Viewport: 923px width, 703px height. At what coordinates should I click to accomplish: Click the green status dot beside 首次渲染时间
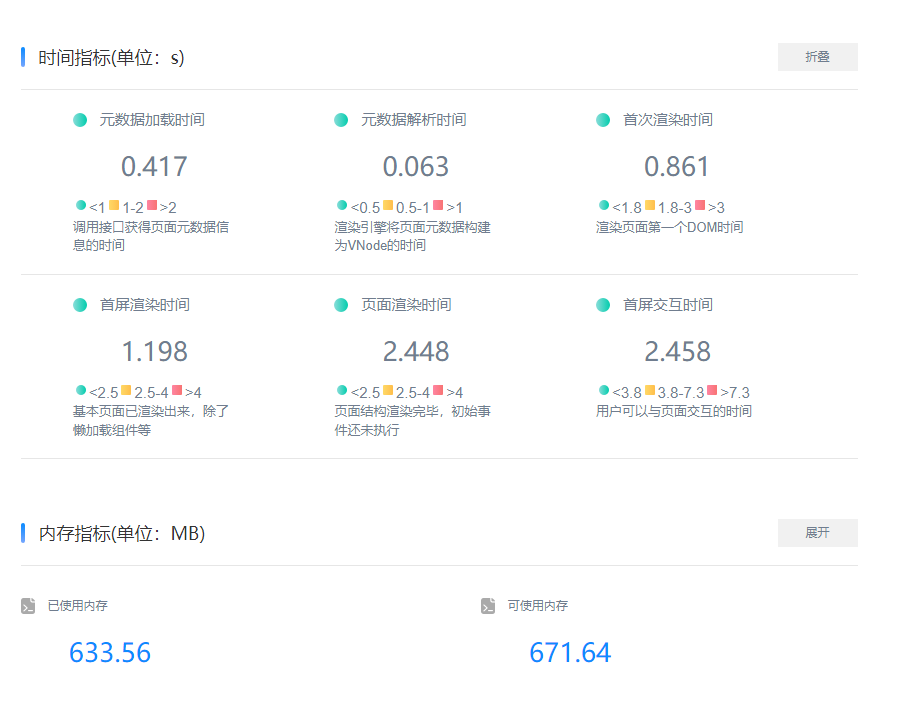pos(603,120)
